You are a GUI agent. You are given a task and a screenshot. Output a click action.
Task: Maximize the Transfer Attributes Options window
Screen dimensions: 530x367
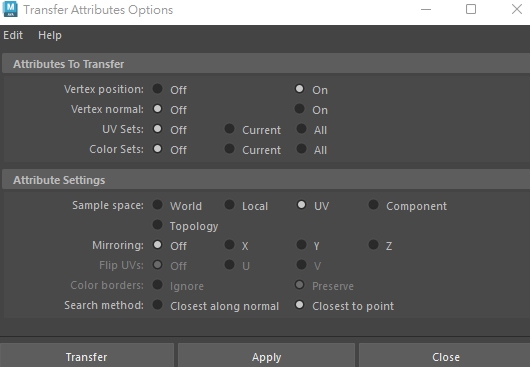pyautogui.click(x=471, y=9)
